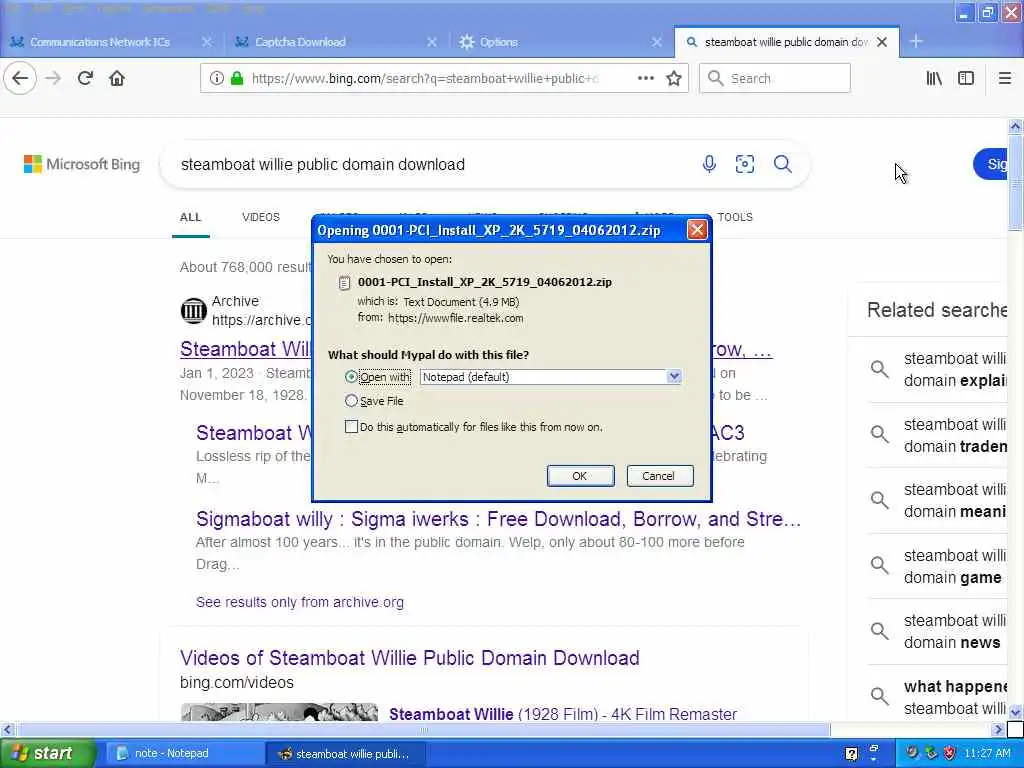Click the red shield icon in the system tray
Screen dimensions: 1024x768
950,753
